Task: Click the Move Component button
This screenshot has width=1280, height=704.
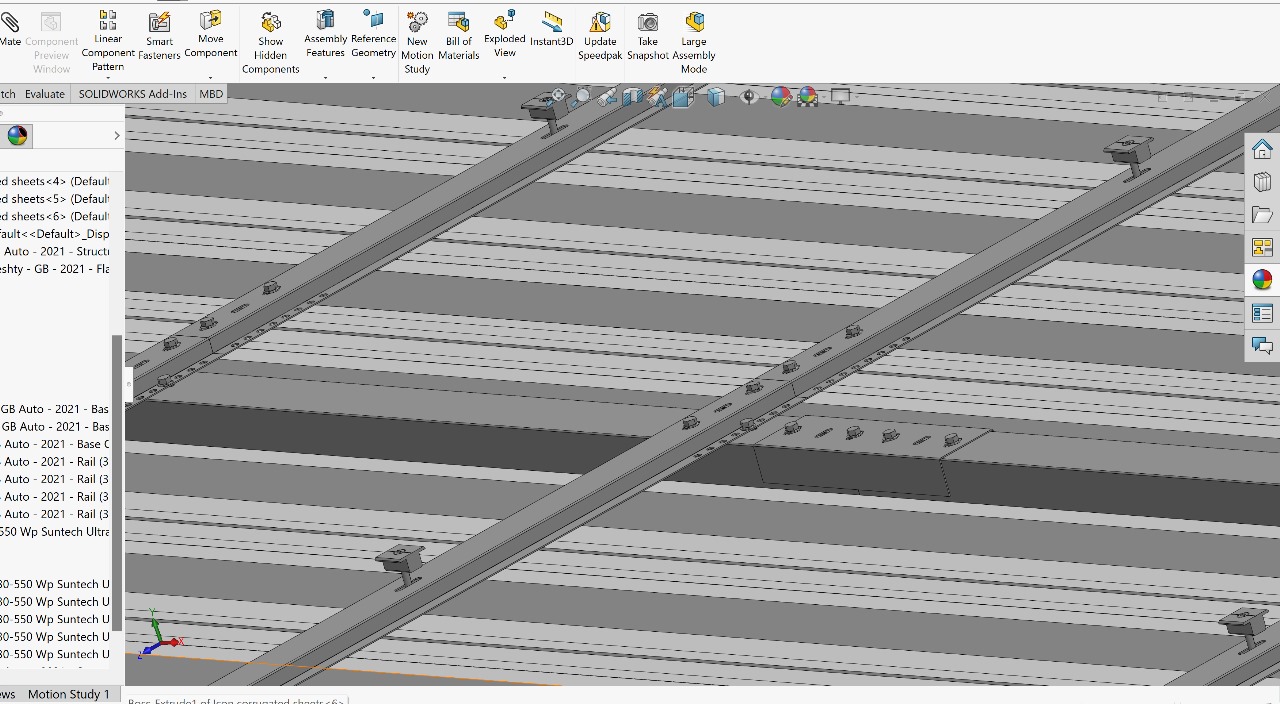Action: coord(211,36)
